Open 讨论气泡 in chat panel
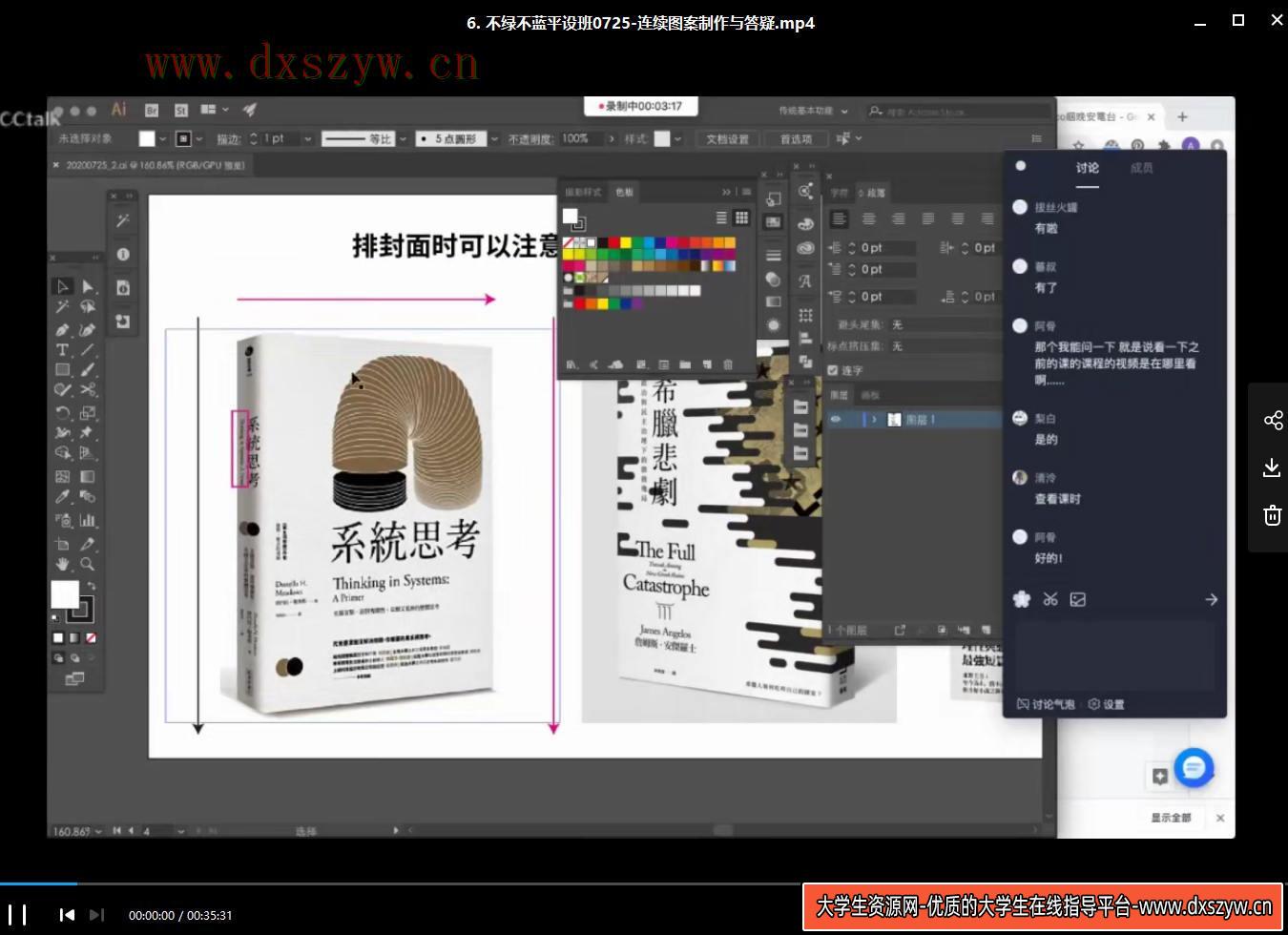 tap(1046, 704)
